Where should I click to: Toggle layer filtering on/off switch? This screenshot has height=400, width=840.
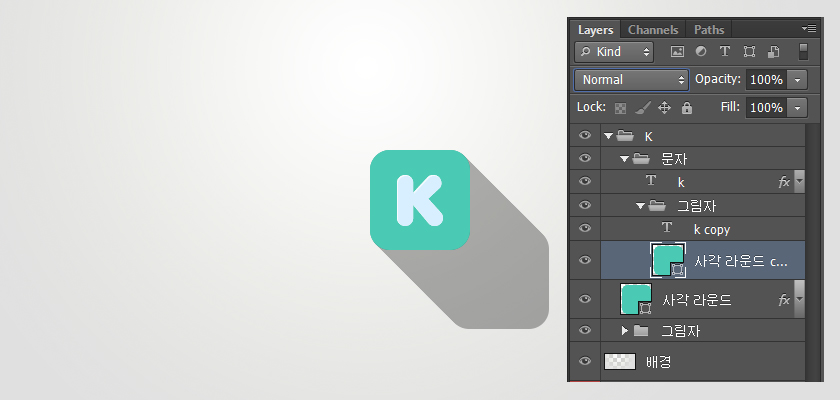coord(803,52)
